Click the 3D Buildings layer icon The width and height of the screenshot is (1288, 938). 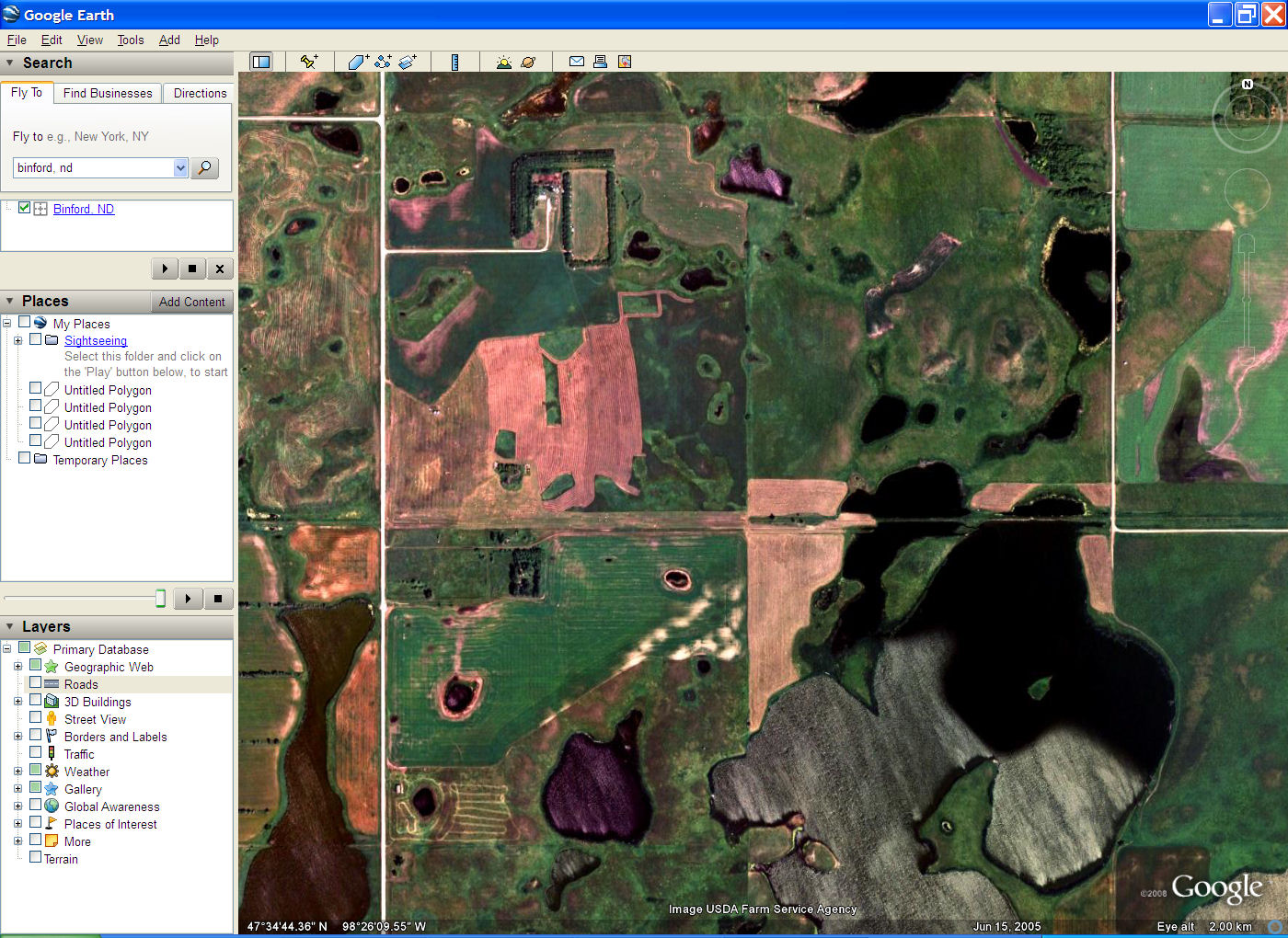(x=52, y=701)
